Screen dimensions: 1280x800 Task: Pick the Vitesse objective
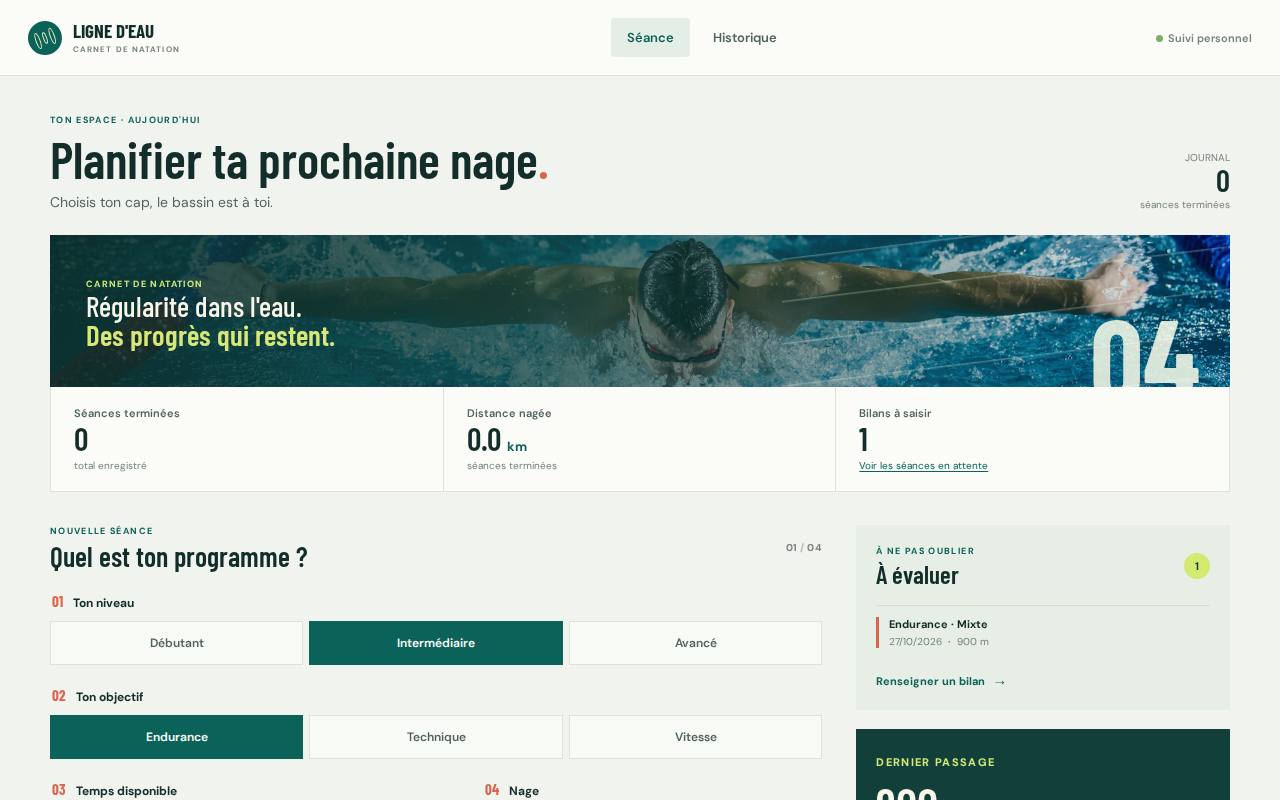(695, 737)
